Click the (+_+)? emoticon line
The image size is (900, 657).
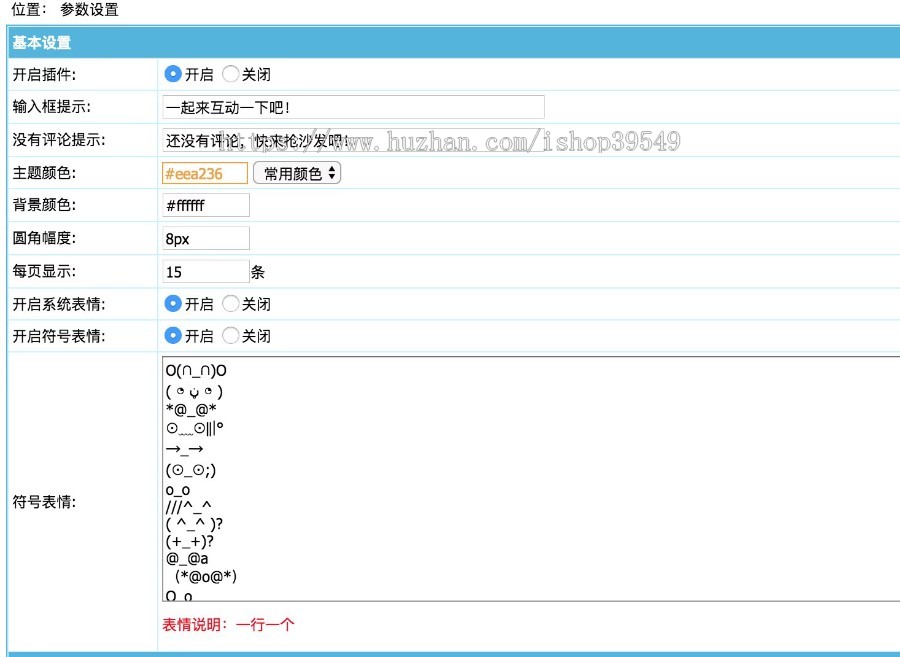tap(189, 541)
